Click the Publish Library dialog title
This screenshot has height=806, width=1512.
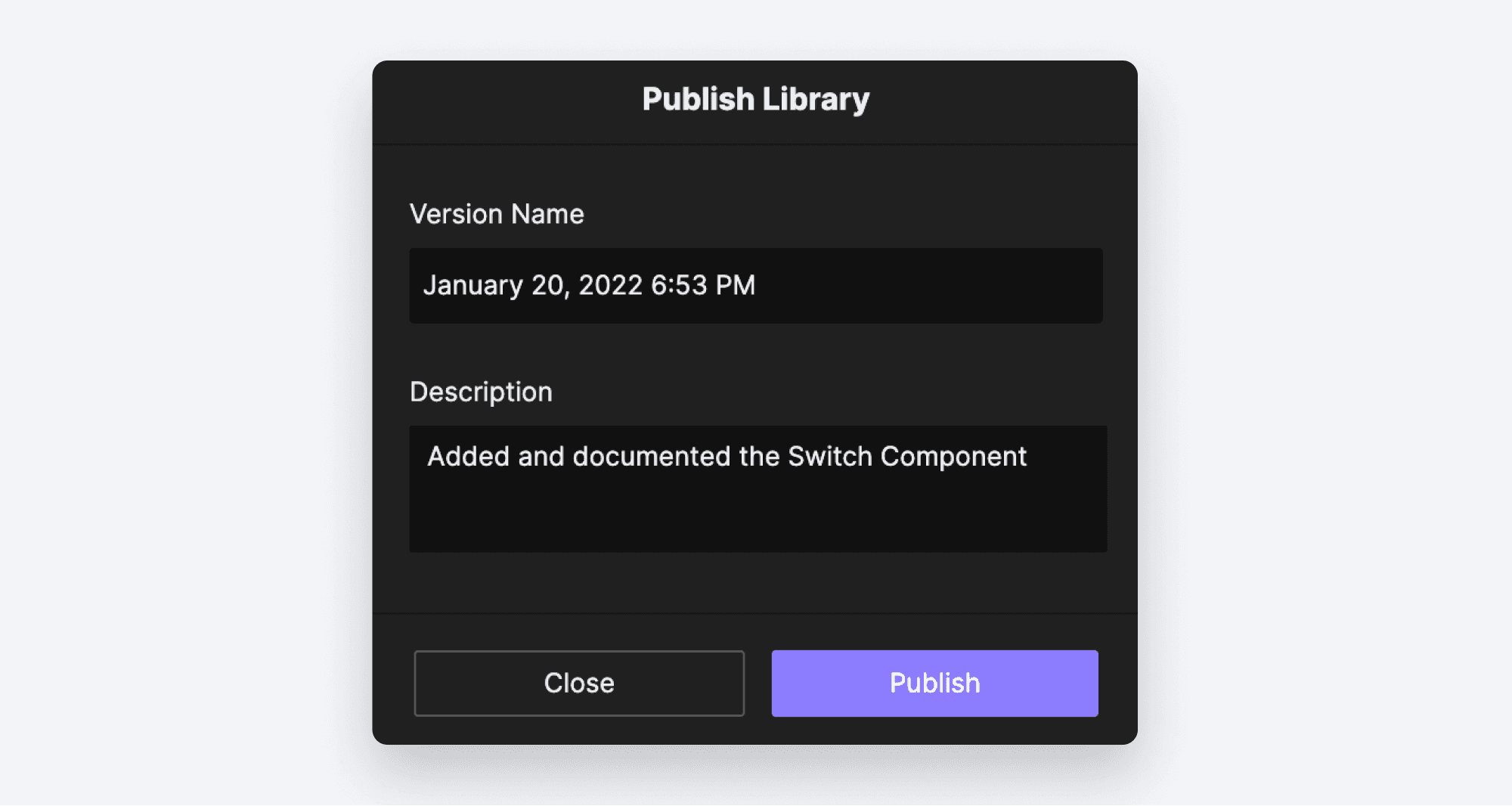click(x=755, y=97)
